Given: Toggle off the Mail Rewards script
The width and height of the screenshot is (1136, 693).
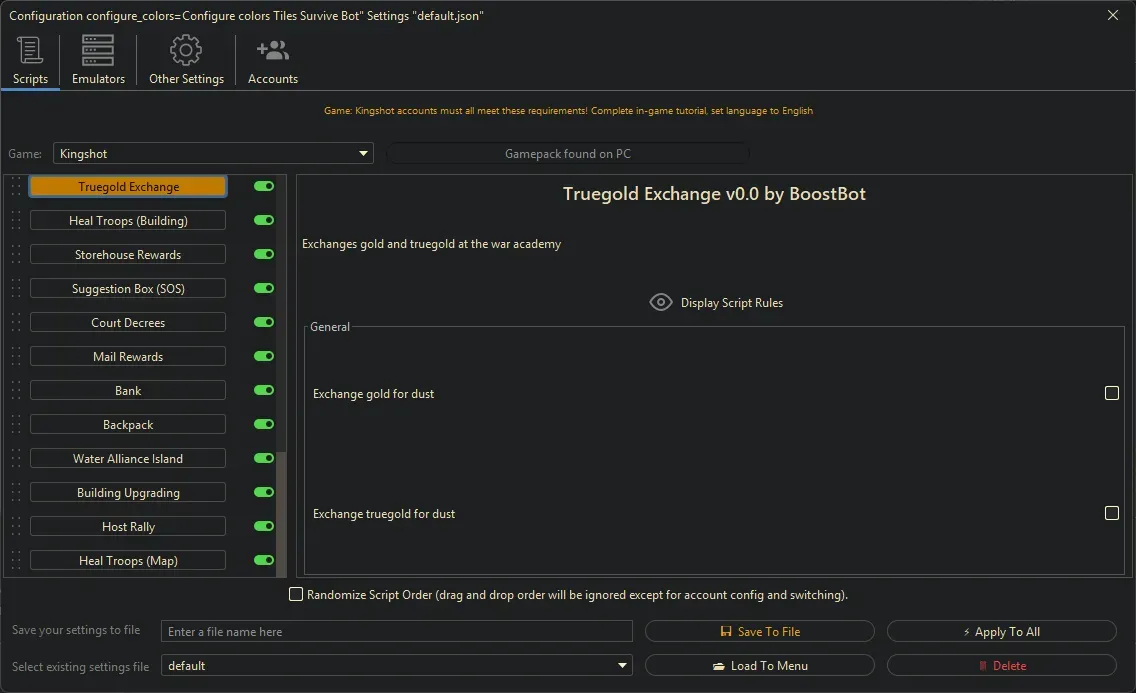Looking at the screenshot, I should 262,356.
